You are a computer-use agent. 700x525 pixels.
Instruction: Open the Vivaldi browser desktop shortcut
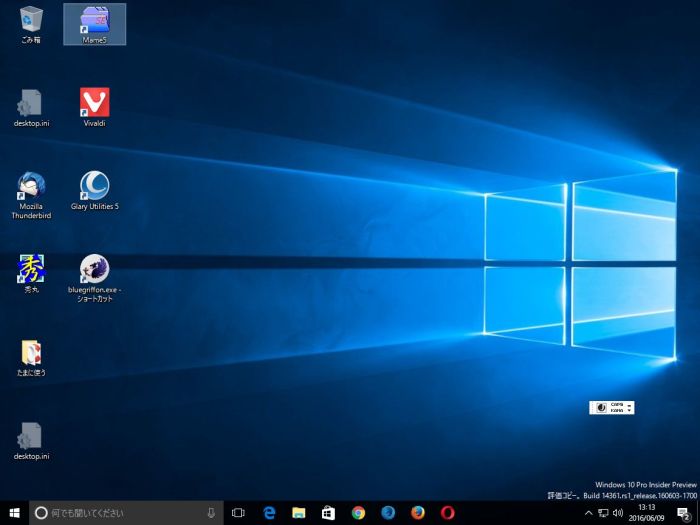point(94,102)
